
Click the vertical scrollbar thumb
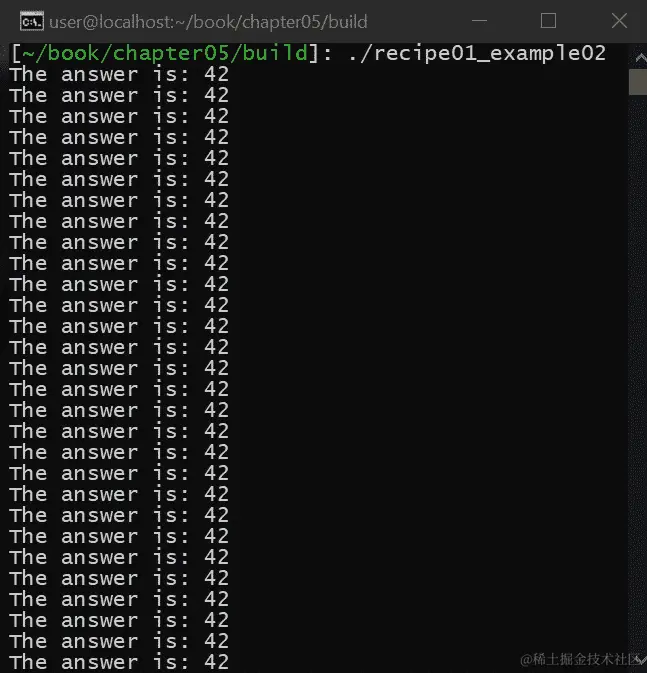coord(638,82)
